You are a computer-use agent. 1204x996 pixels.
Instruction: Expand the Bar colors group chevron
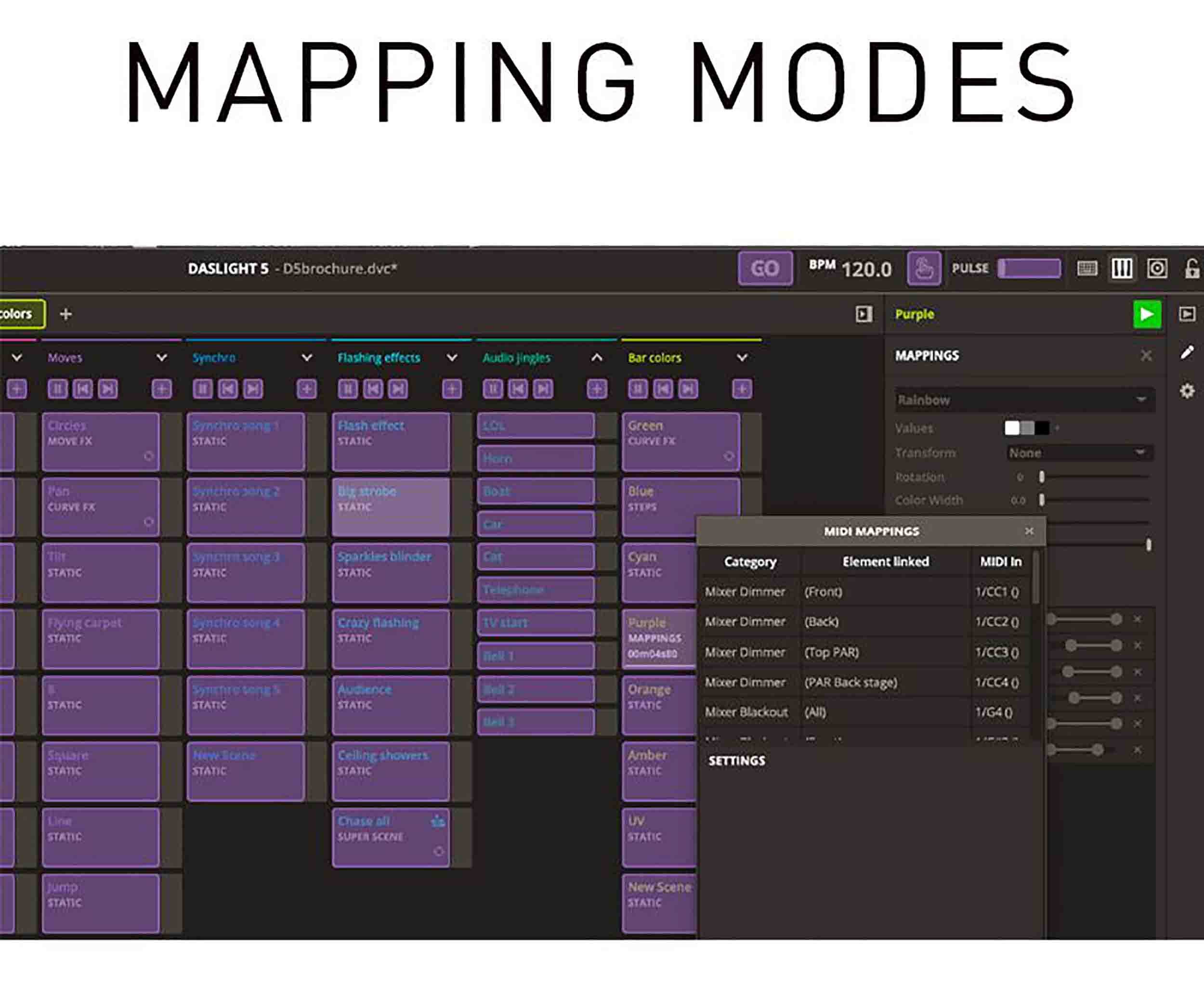point(742,358)
